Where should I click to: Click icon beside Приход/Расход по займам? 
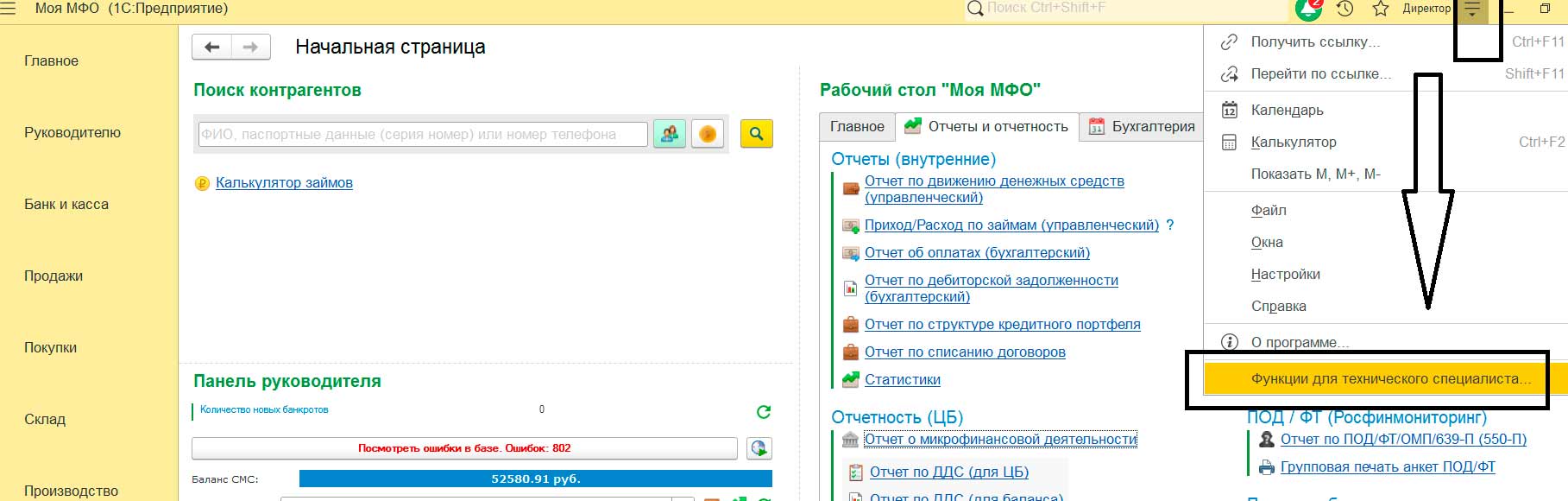pyautogui.click(x=851, y=225)
